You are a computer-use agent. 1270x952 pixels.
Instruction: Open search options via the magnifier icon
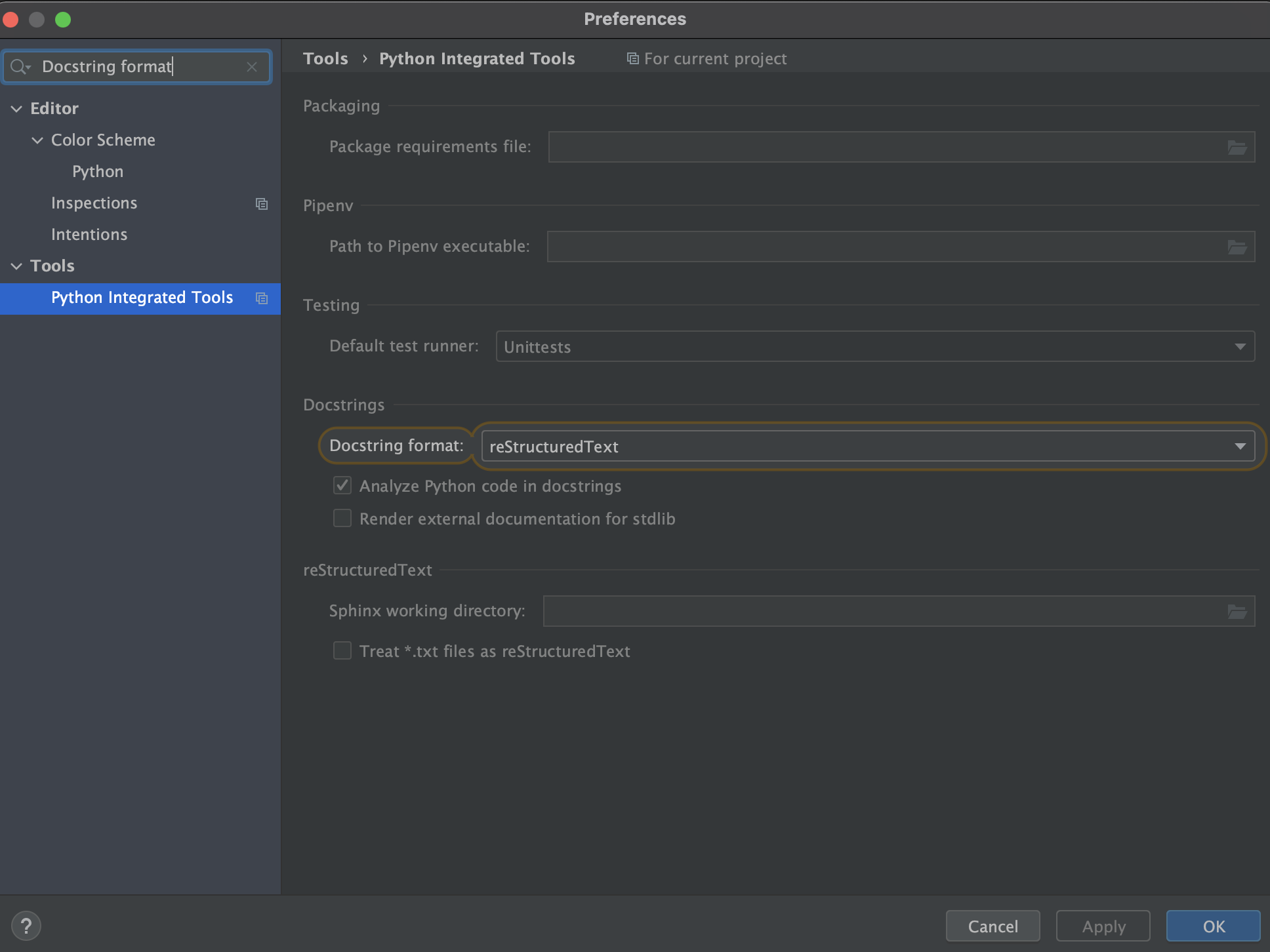click(20, 66)
